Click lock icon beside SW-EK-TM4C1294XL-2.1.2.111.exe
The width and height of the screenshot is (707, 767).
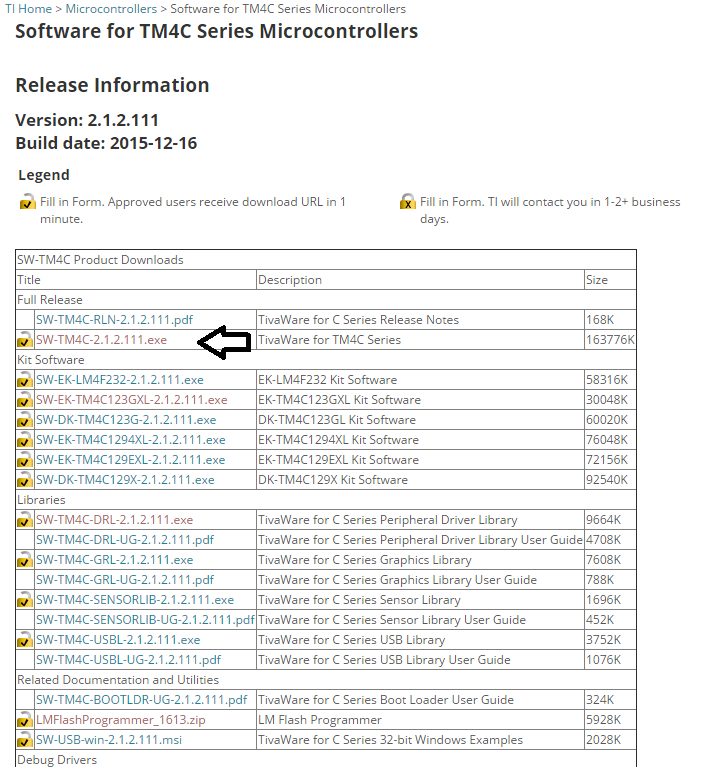(25, 440)
